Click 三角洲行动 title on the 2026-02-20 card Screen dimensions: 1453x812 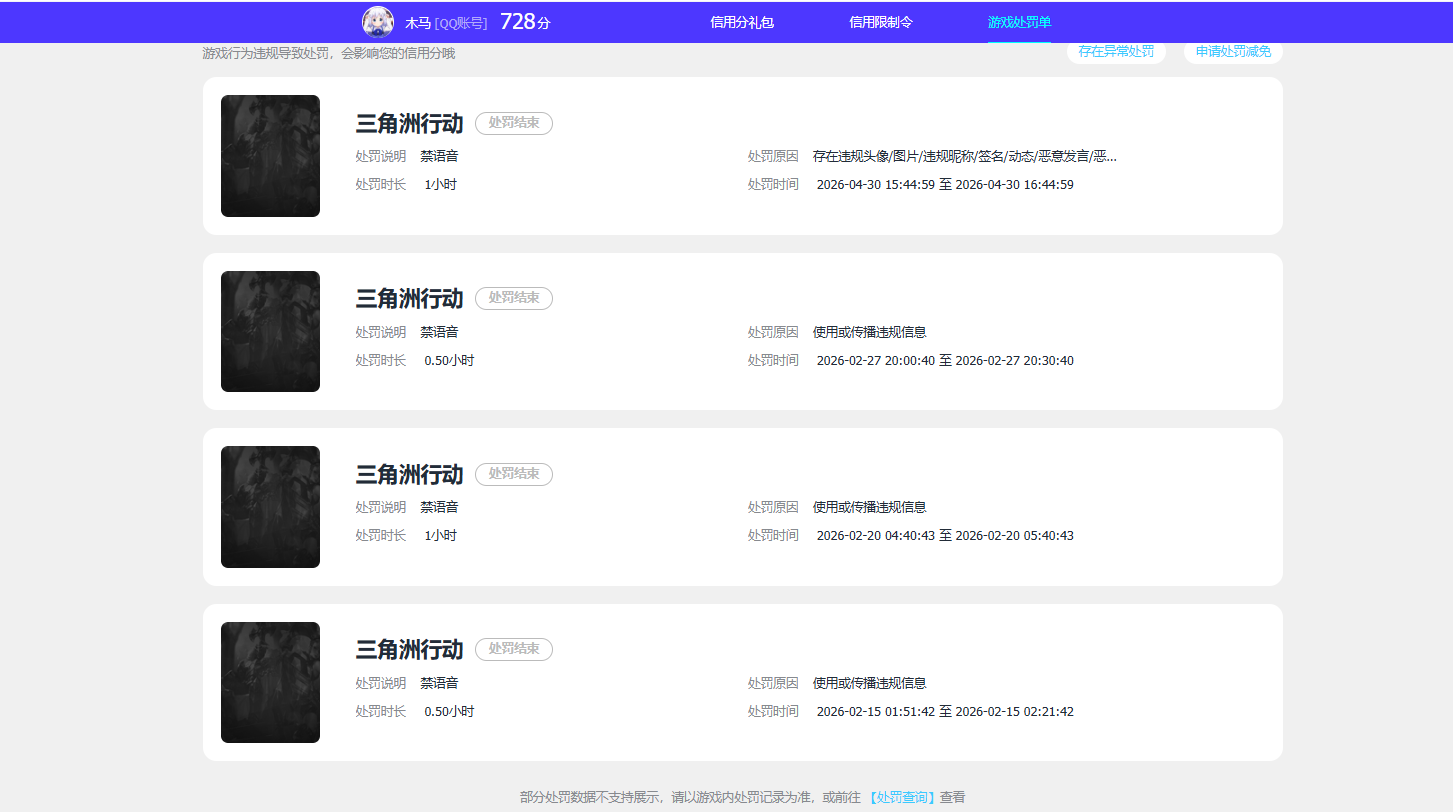[409, 474]
